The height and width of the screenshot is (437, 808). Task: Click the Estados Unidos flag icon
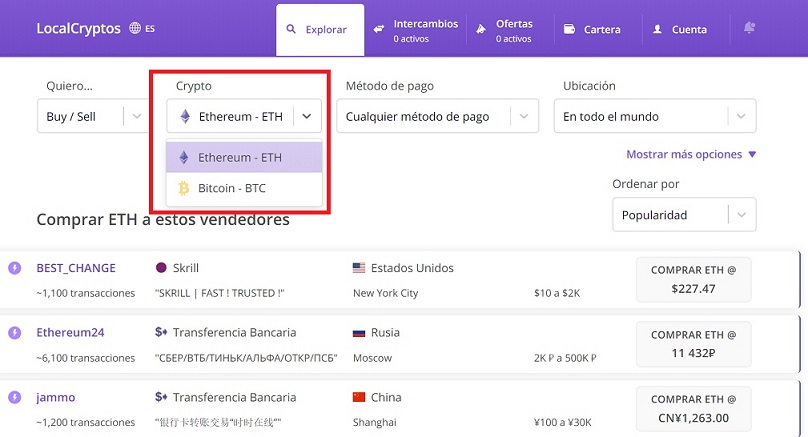[359, 267]
